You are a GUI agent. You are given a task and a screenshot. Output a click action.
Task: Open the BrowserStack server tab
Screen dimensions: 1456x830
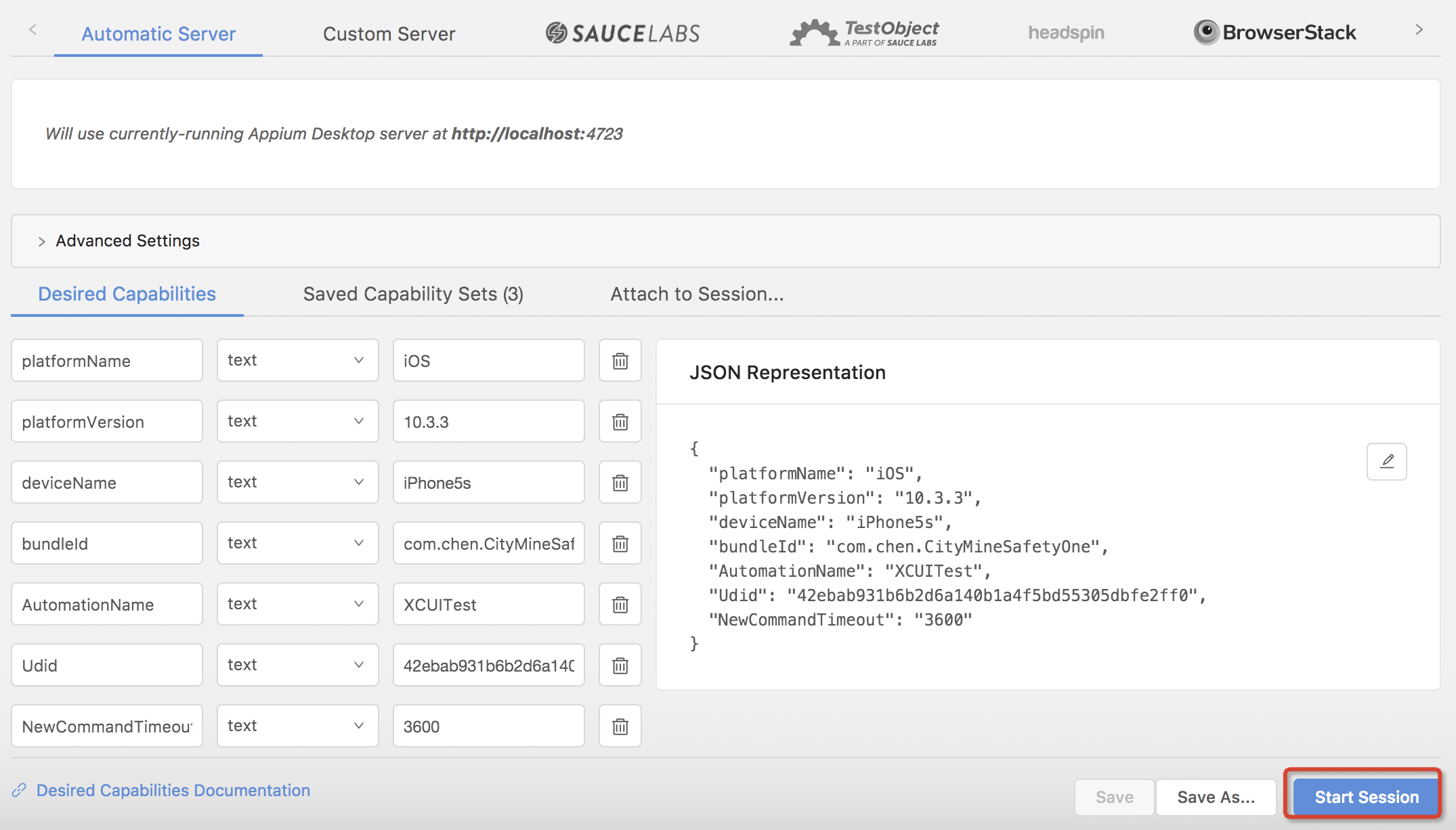1275,32
